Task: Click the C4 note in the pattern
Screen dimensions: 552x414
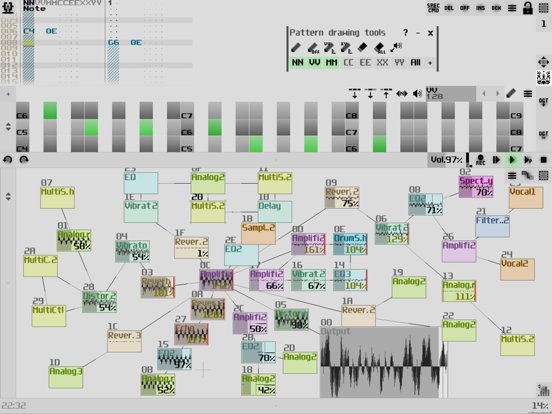Action: pyautogui.click(x=29, y=31)
